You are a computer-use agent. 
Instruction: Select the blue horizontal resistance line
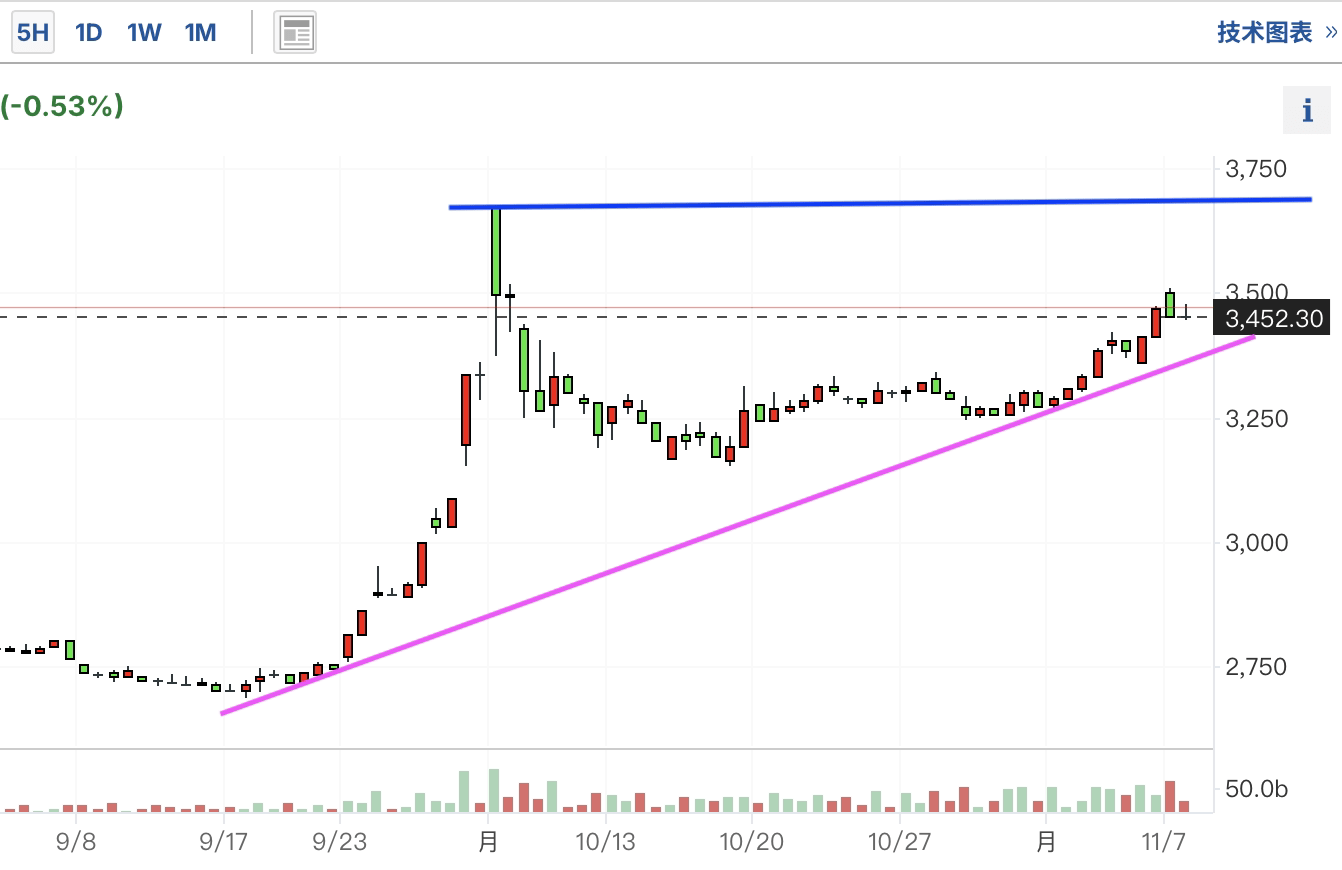coord(880,203)
